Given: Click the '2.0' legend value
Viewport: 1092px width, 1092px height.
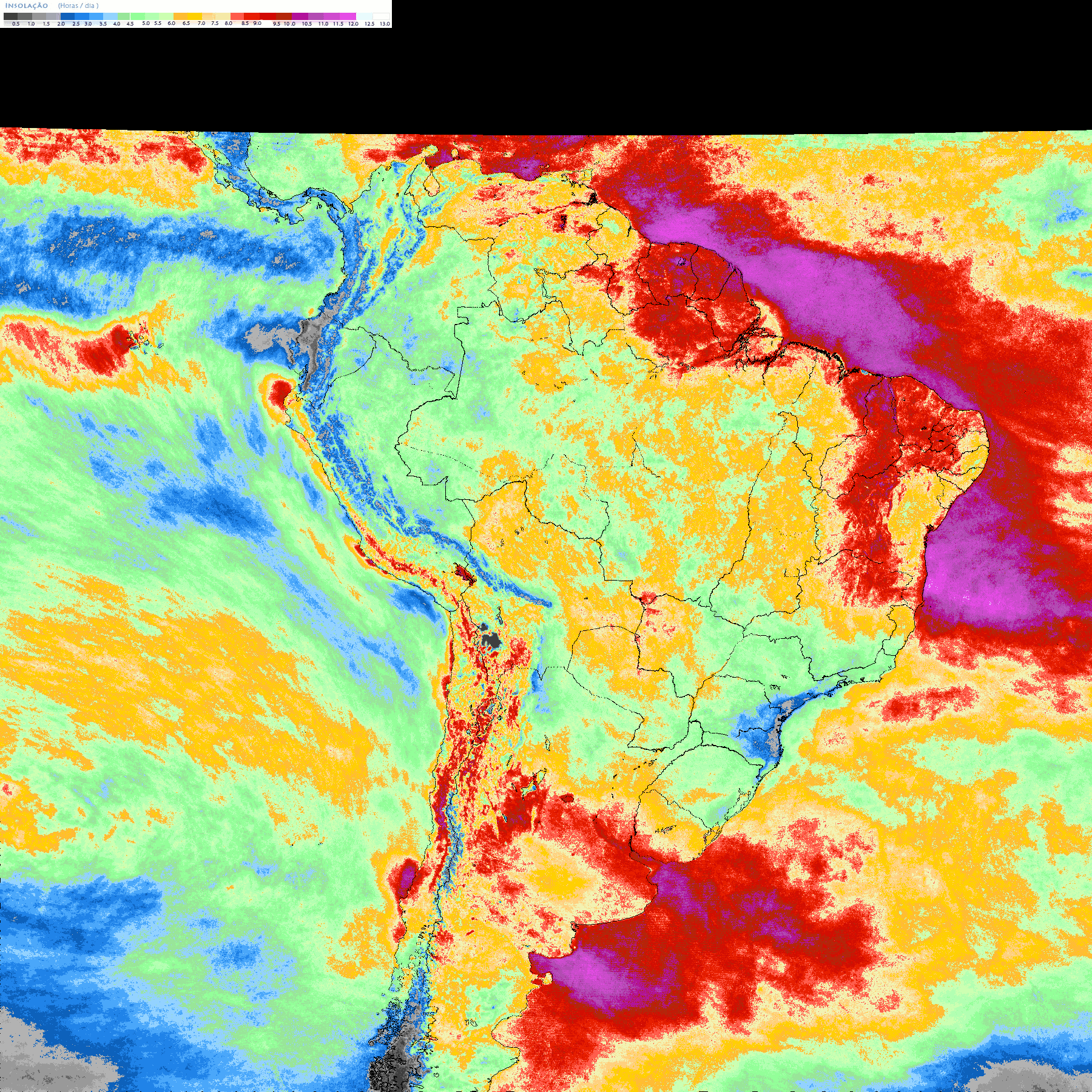Looking at the screenshot, I should [x=61, y=24].
